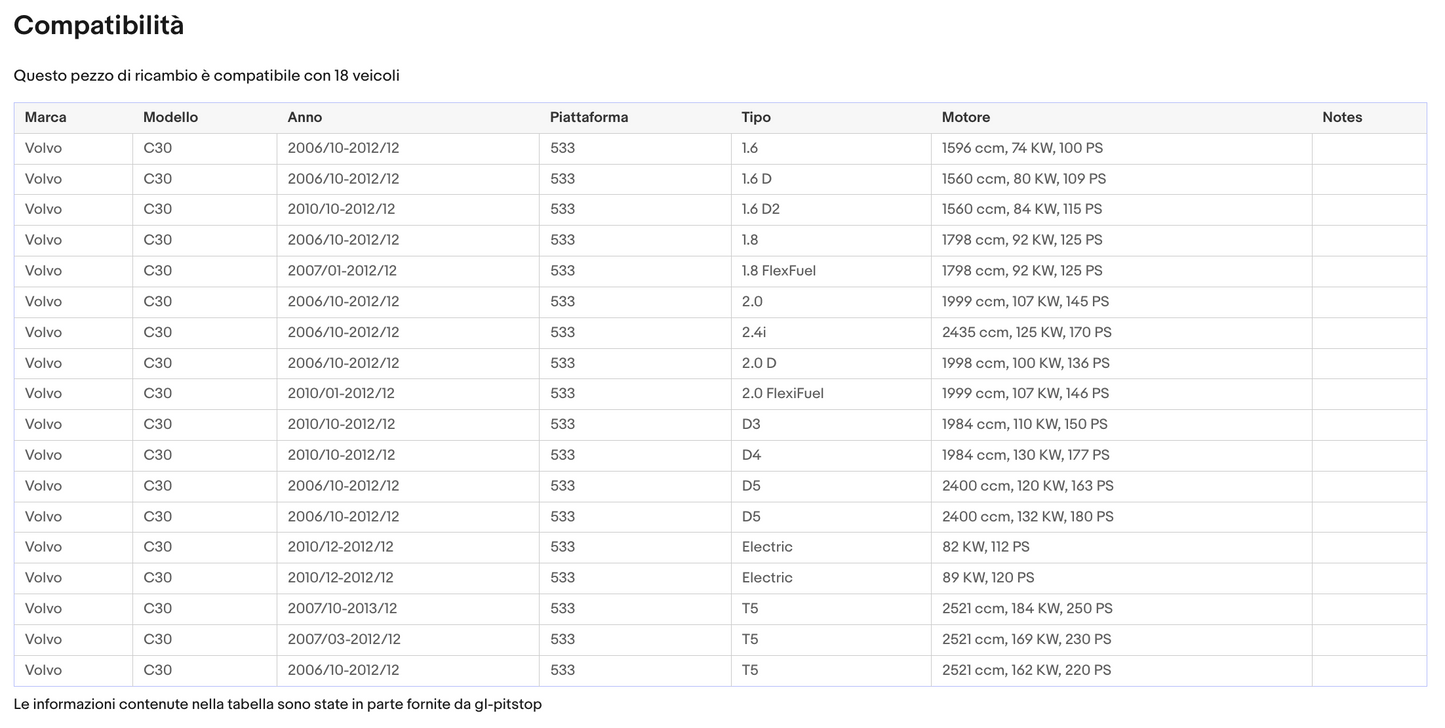Click the 2521 ccm, 184 KW engine cell

point(1027,609)
